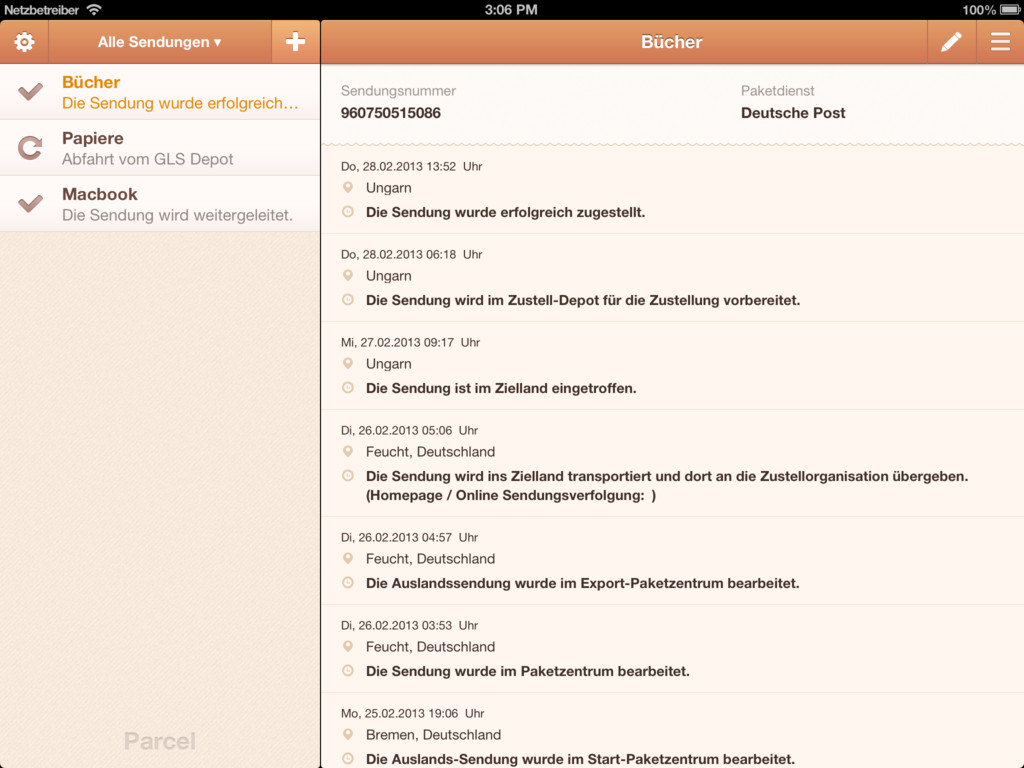Tap the 'Bücher' title in header
This screenshot has width=1024, height=768.
click(x=671, y=42)
